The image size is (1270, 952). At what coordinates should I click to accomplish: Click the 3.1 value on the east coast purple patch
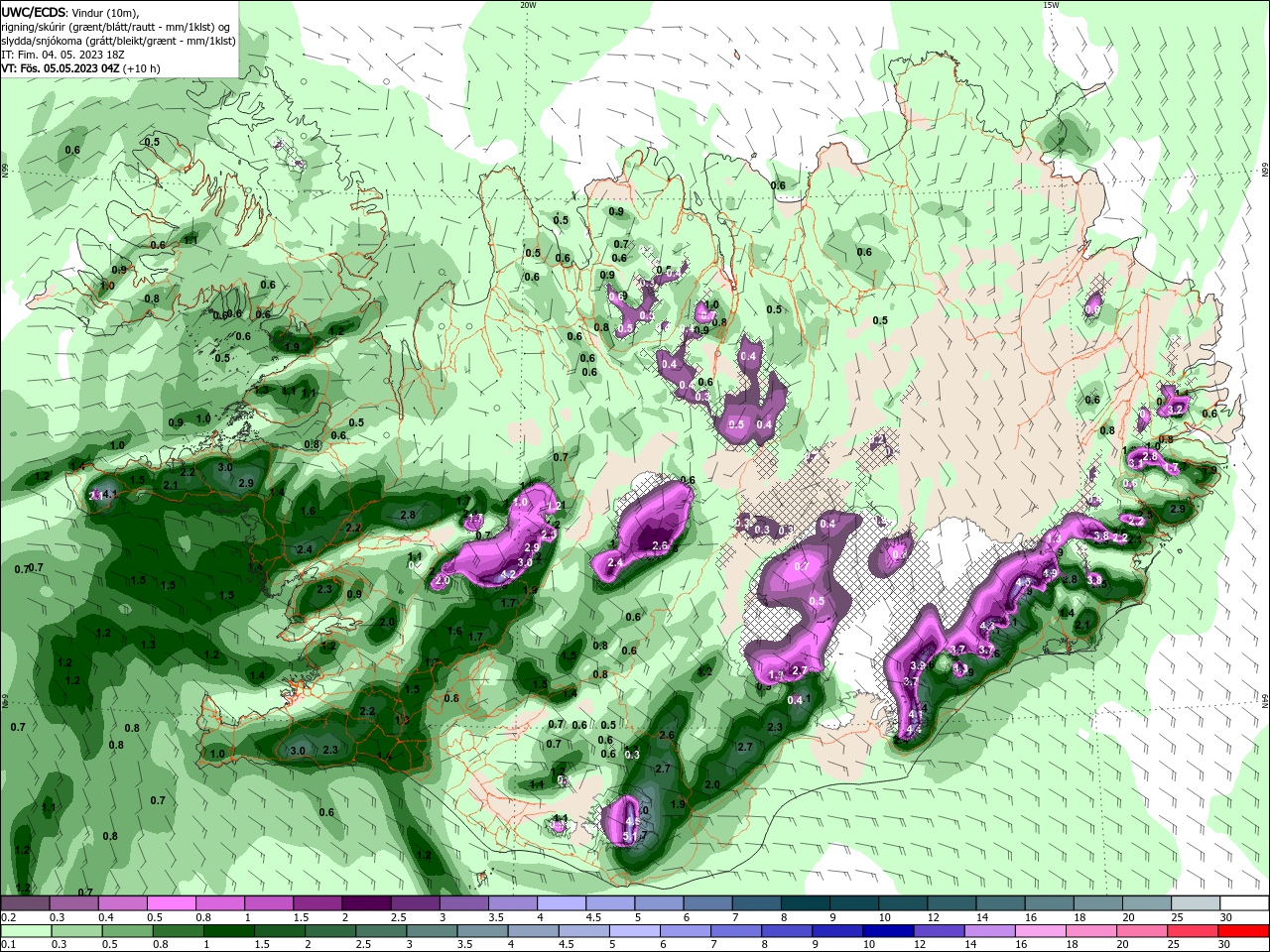(x=1136, y=463)
